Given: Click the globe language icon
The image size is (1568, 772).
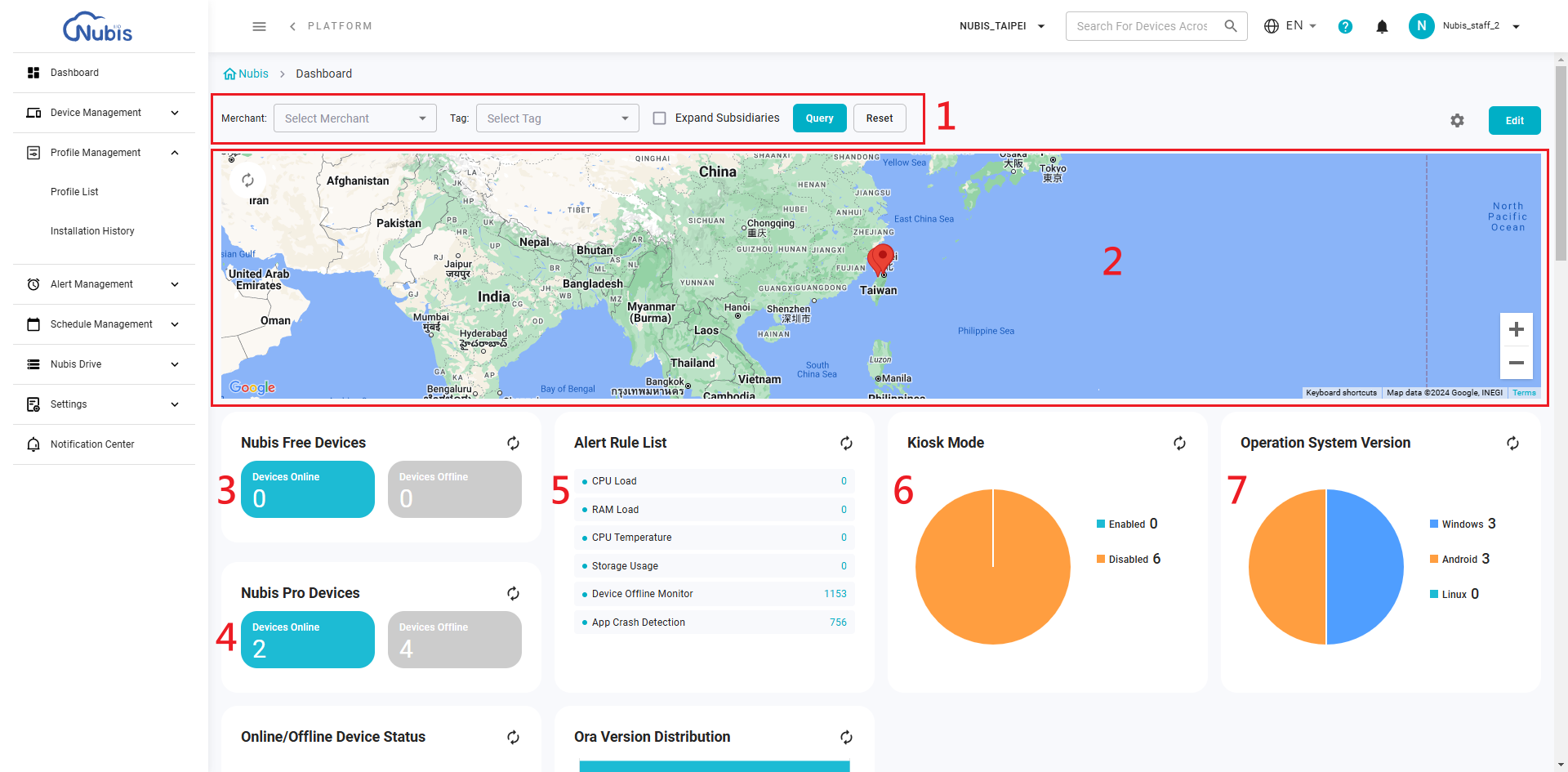Looking at the screenshot, I should coord(1272,26).
